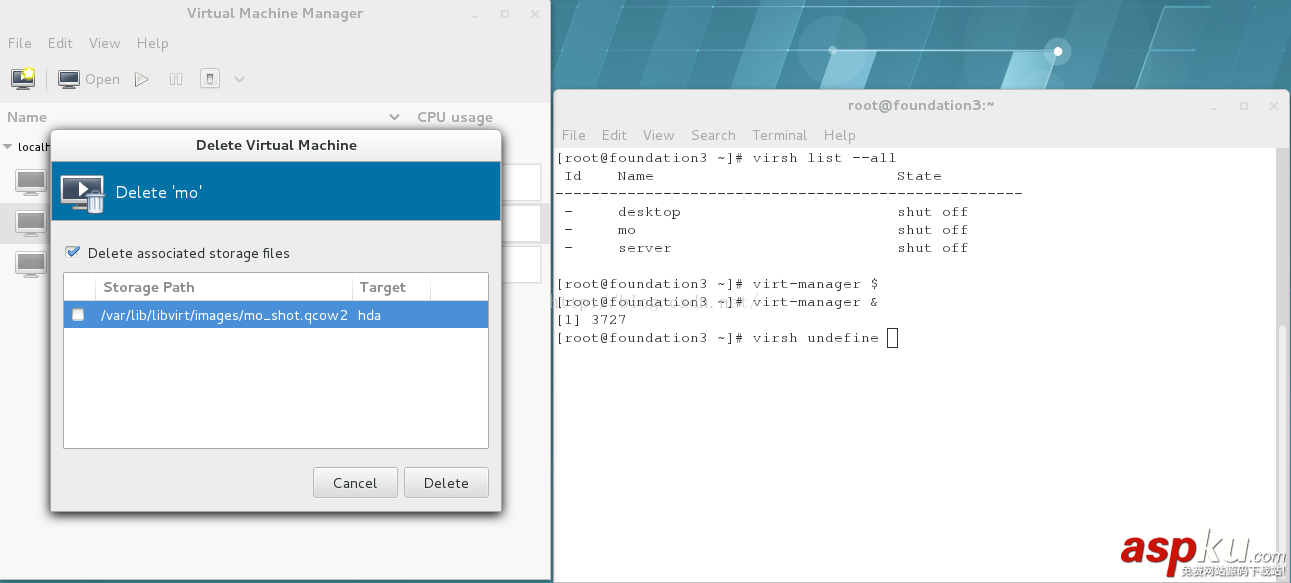The image size is (1291, 583).
Task: Click the Name column header
Action: point(27,117)
